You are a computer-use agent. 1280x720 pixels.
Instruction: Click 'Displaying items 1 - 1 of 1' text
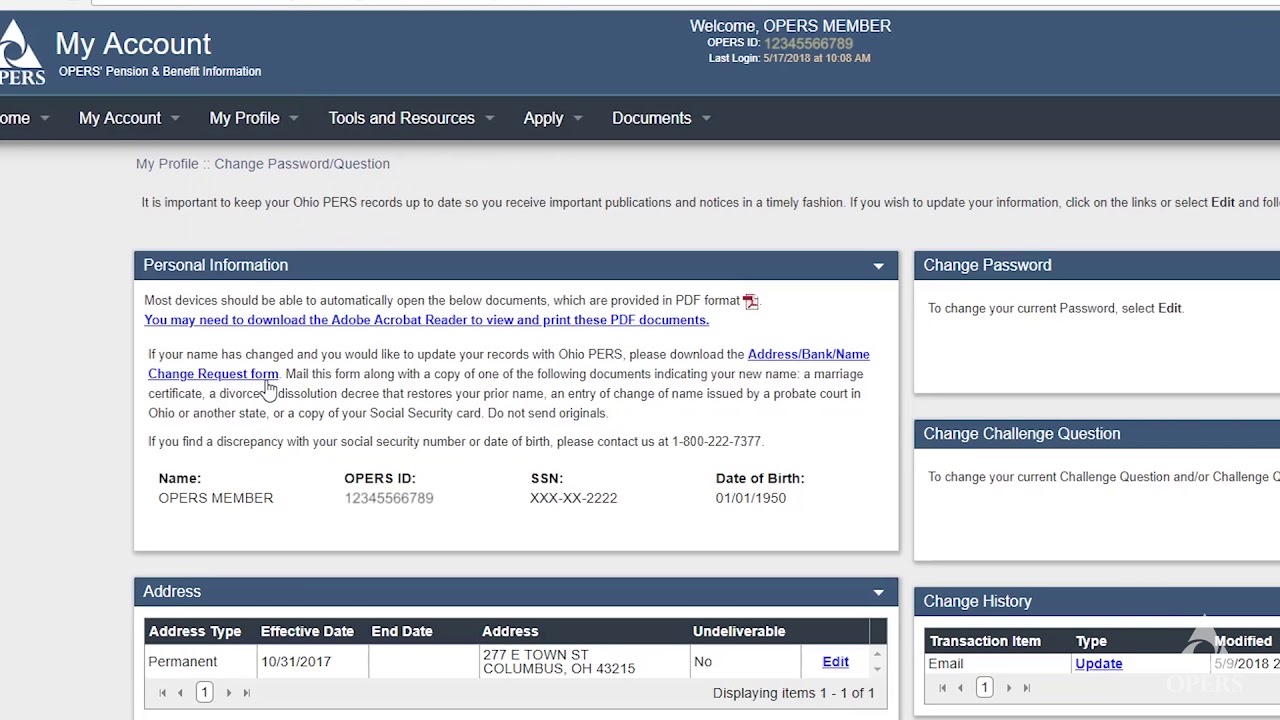(793, 693)
